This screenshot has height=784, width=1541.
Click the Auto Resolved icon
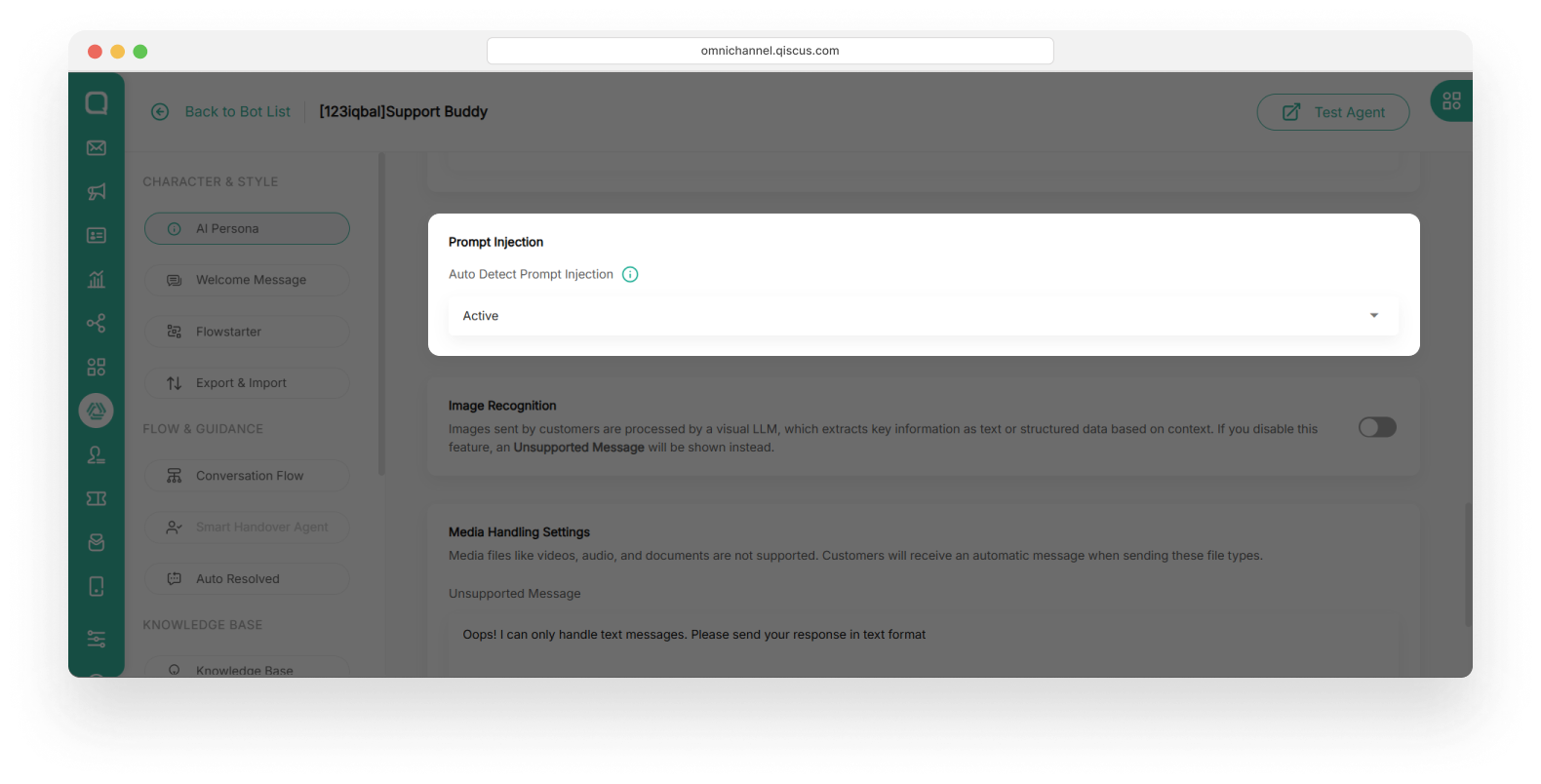point(175,579)
